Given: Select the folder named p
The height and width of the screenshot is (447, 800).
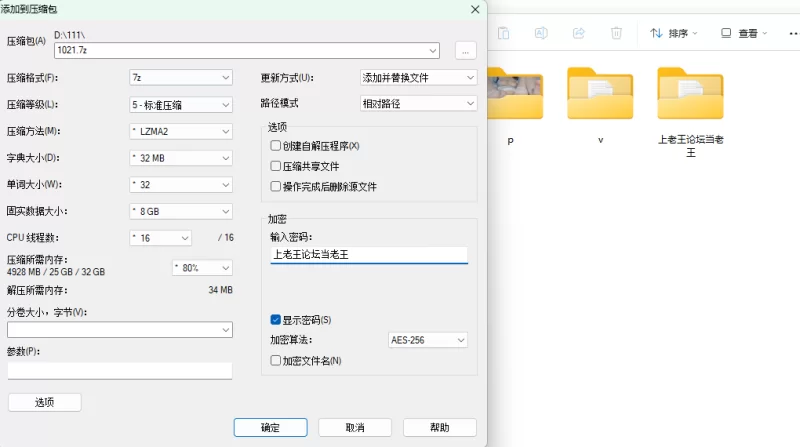Looking at the screenshot, I should point(510,100).
